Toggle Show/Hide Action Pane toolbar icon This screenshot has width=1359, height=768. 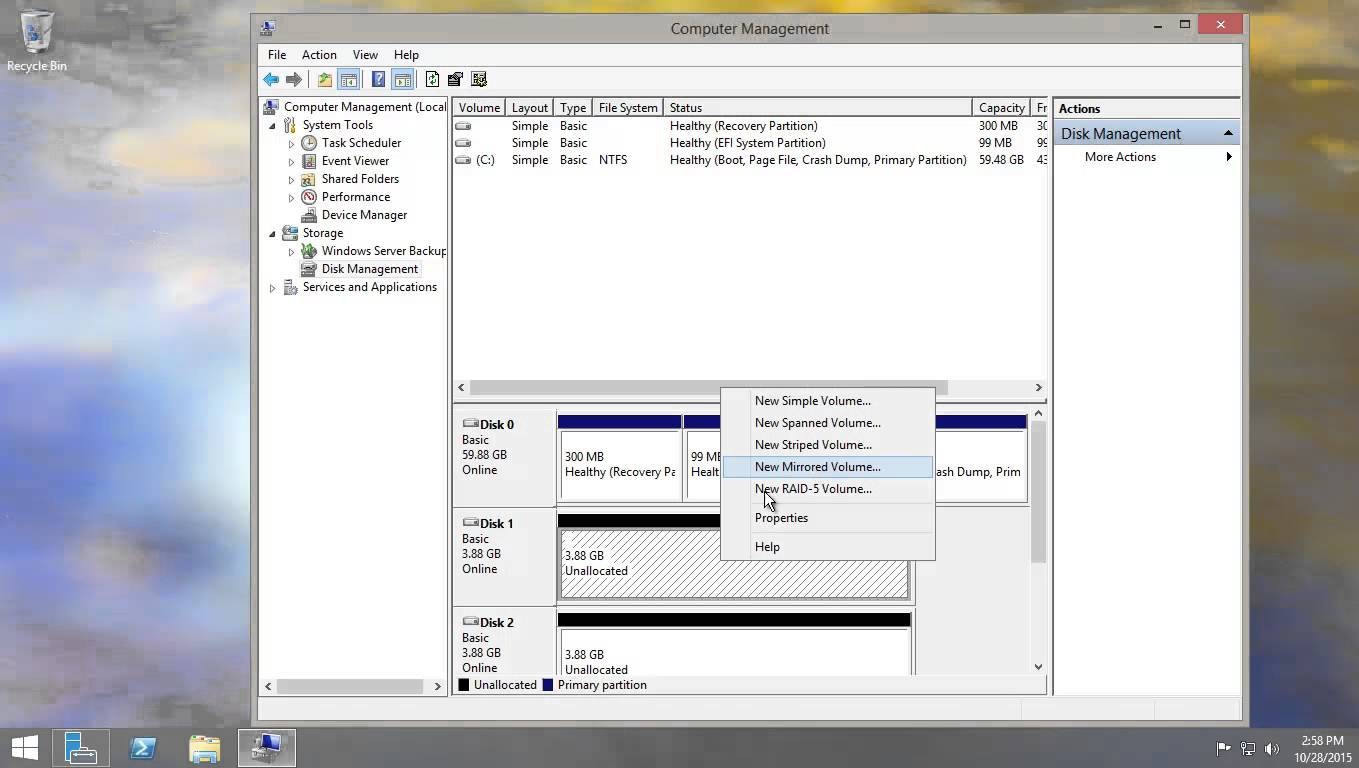(x=402, y=79)
